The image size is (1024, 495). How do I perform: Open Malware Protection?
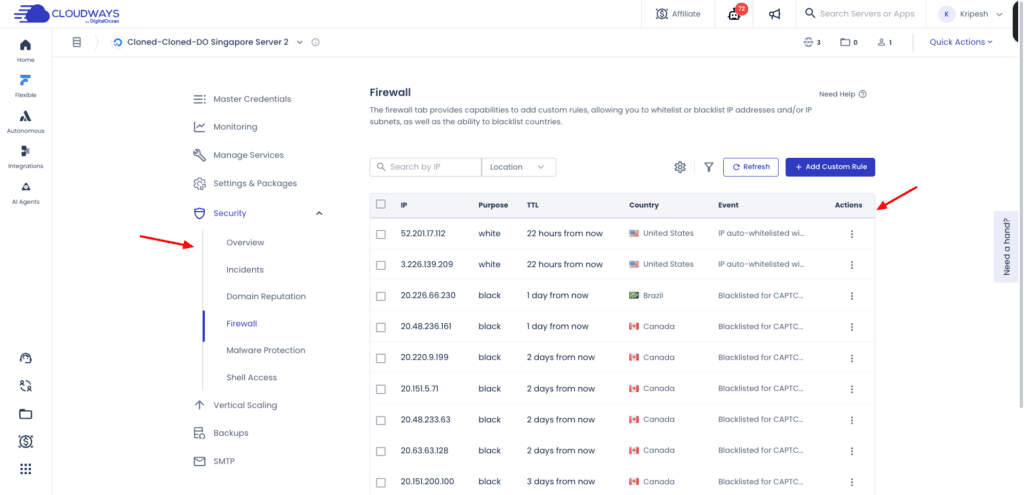point(266,351)
